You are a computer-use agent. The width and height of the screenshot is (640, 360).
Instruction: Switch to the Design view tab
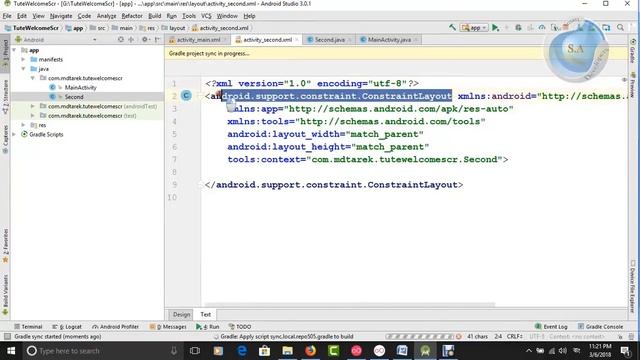(x=181, y=314)
